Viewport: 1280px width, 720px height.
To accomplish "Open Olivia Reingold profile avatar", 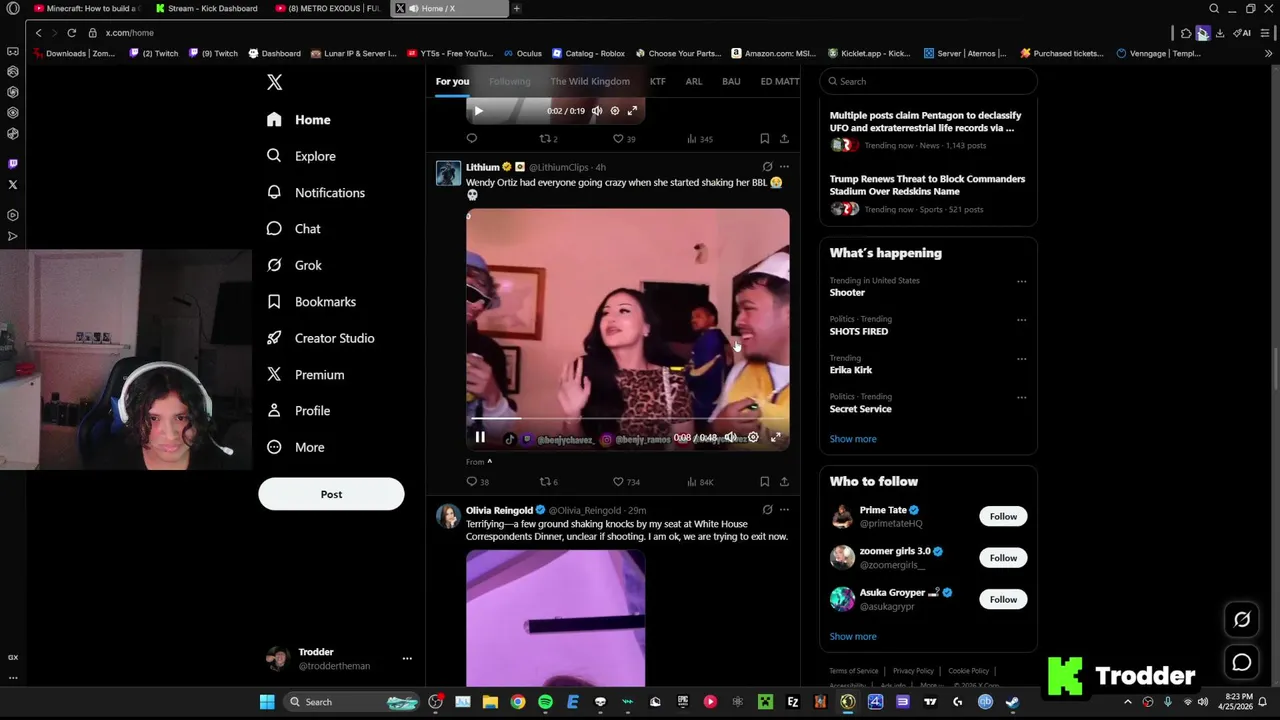I will (448, 516).
